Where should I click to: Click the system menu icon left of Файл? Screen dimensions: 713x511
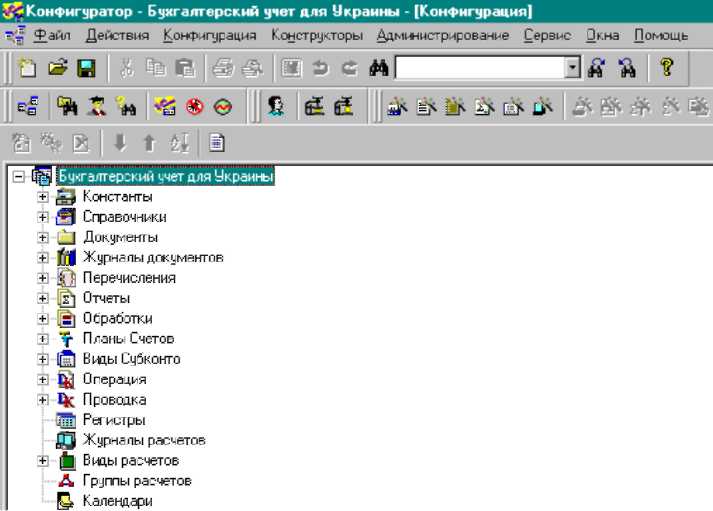(15, 35)
